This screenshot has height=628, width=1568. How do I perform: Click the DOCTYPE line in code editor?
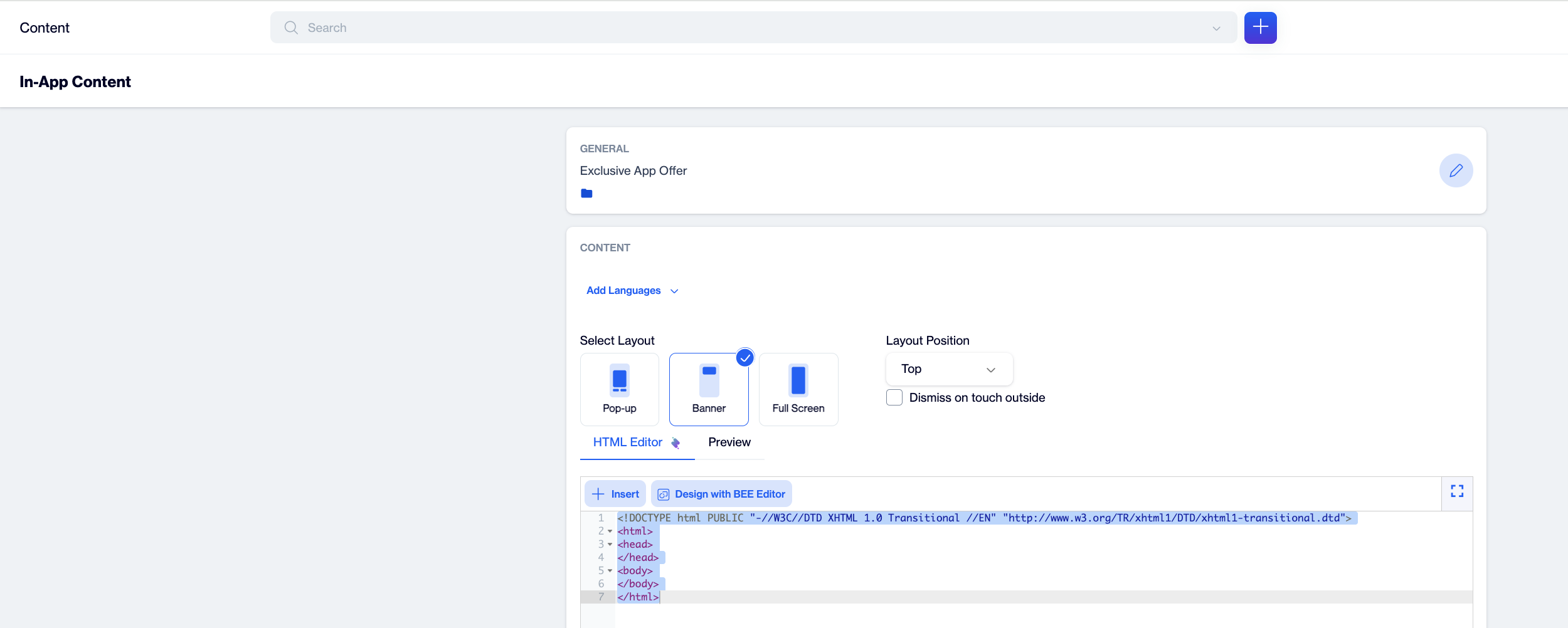(985, 518)
